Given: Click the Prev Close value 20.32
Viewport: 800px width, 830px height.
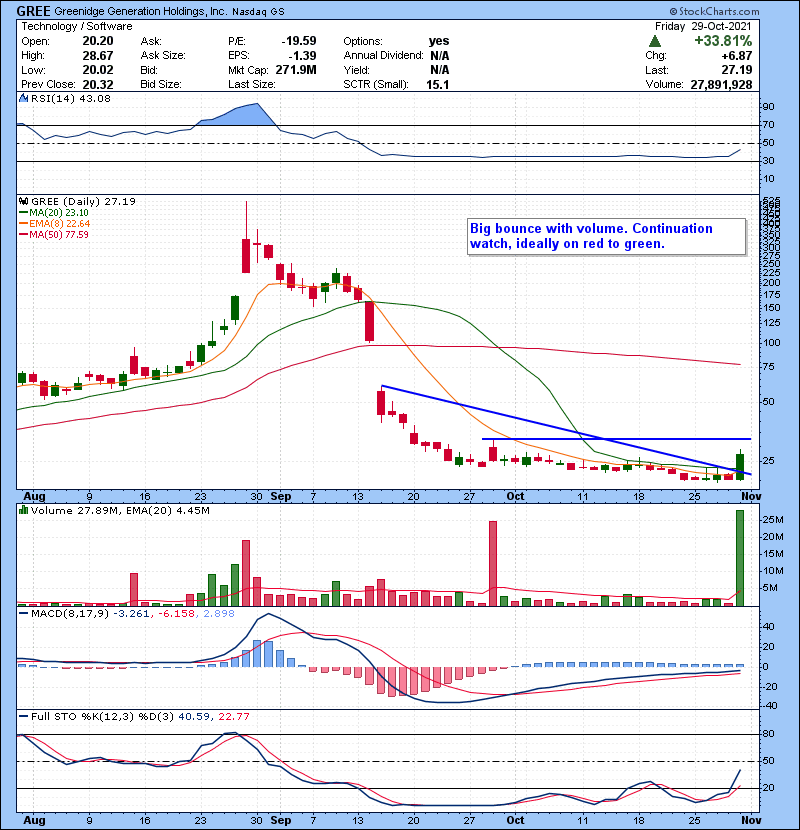Looking at the screenshot, I should pos(98,84).
